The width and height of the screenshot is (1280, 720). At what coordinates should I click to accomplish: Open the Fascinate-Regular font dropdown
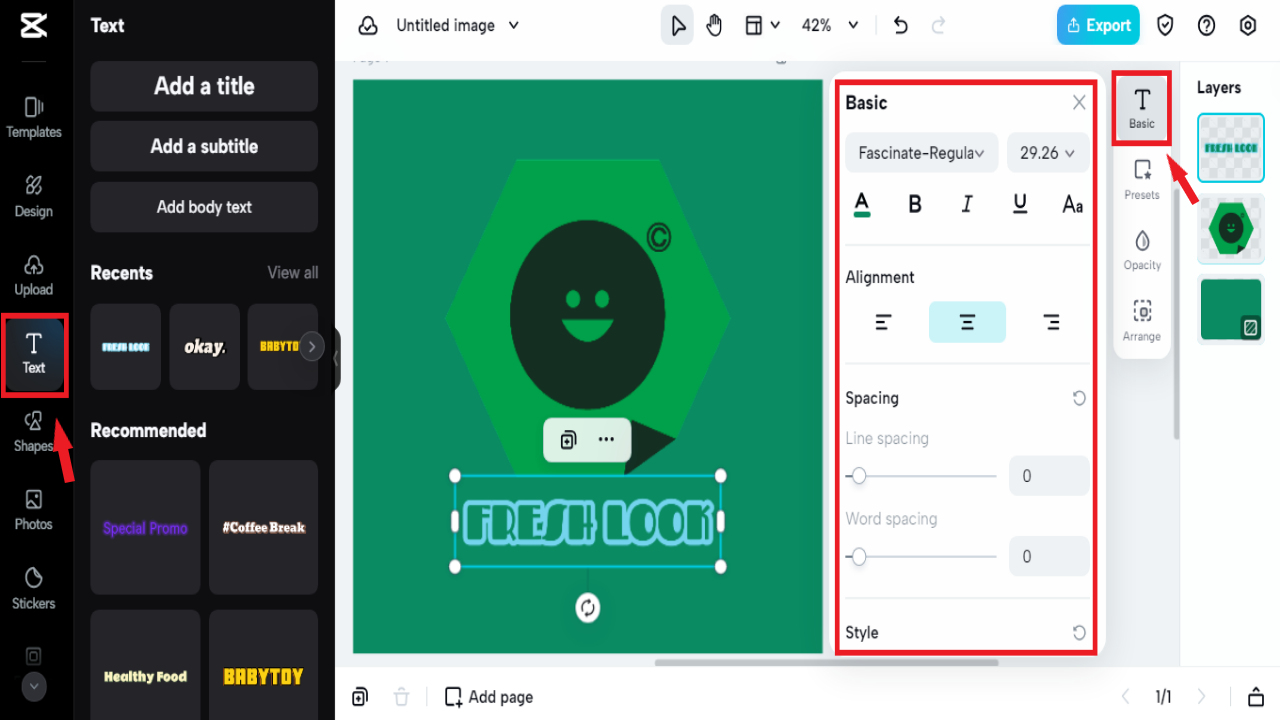pyautogui.click(x=921, y=152)
